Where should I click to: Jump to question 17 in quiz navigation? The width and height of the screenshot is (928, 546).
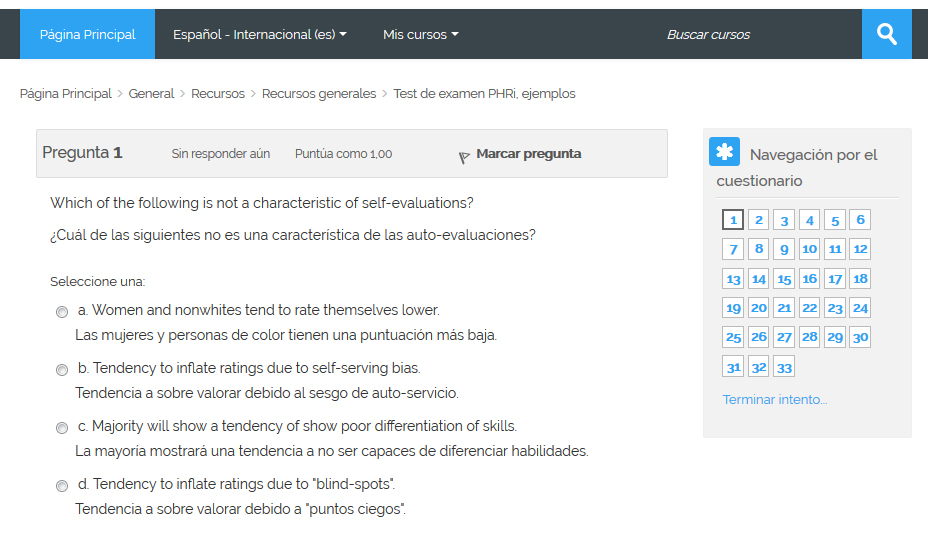835,279
